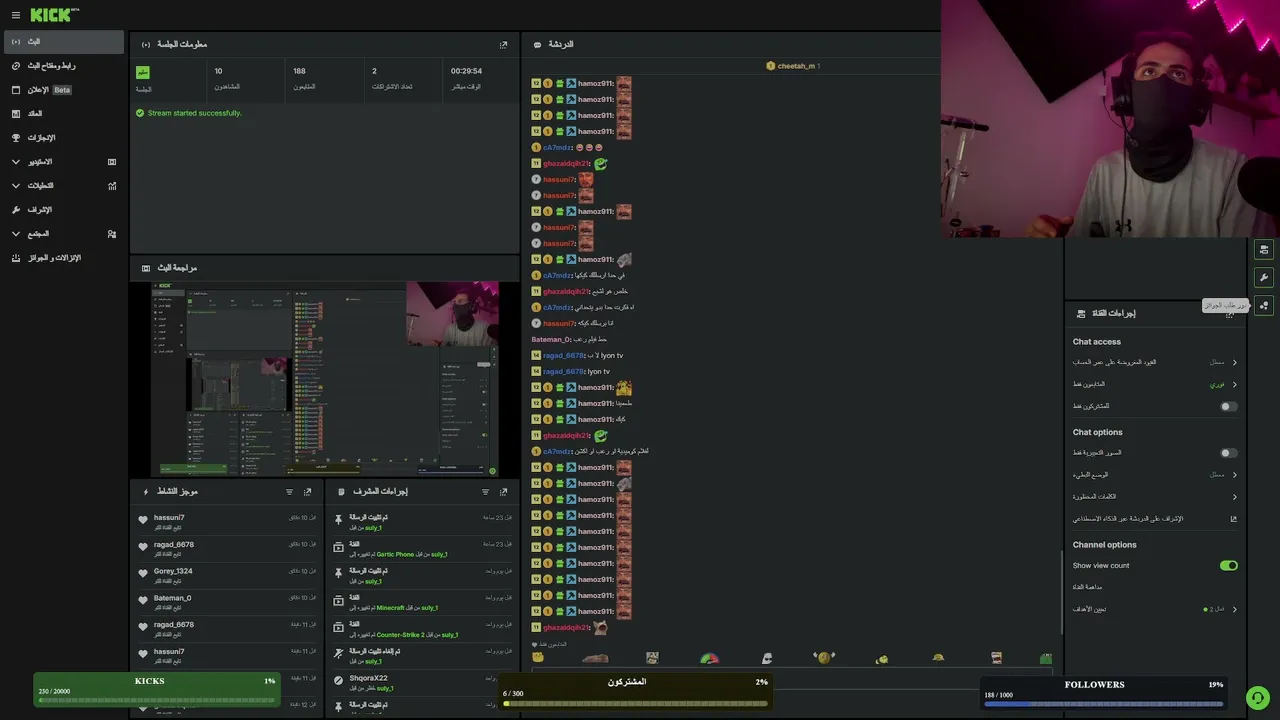The image size is (1280, 720).
Task: Click the webcam overlay video
Action: pyautogui.click(x=1110, y=119)
